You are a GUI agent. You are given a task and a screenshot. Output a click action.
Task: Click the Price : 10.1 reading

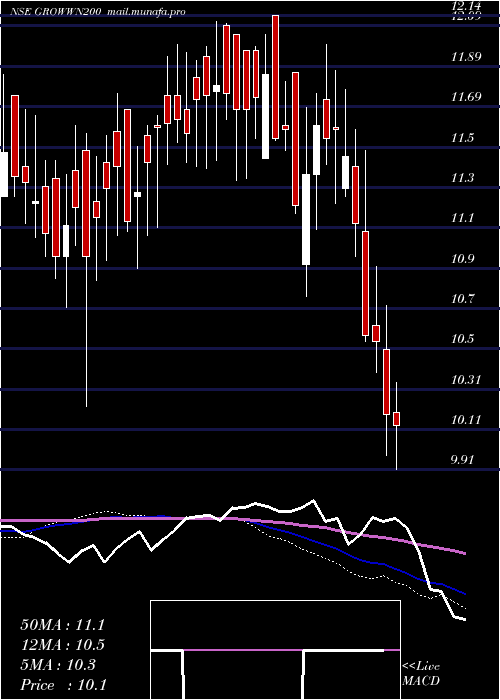pyautogui.click(x=62, y=685)
